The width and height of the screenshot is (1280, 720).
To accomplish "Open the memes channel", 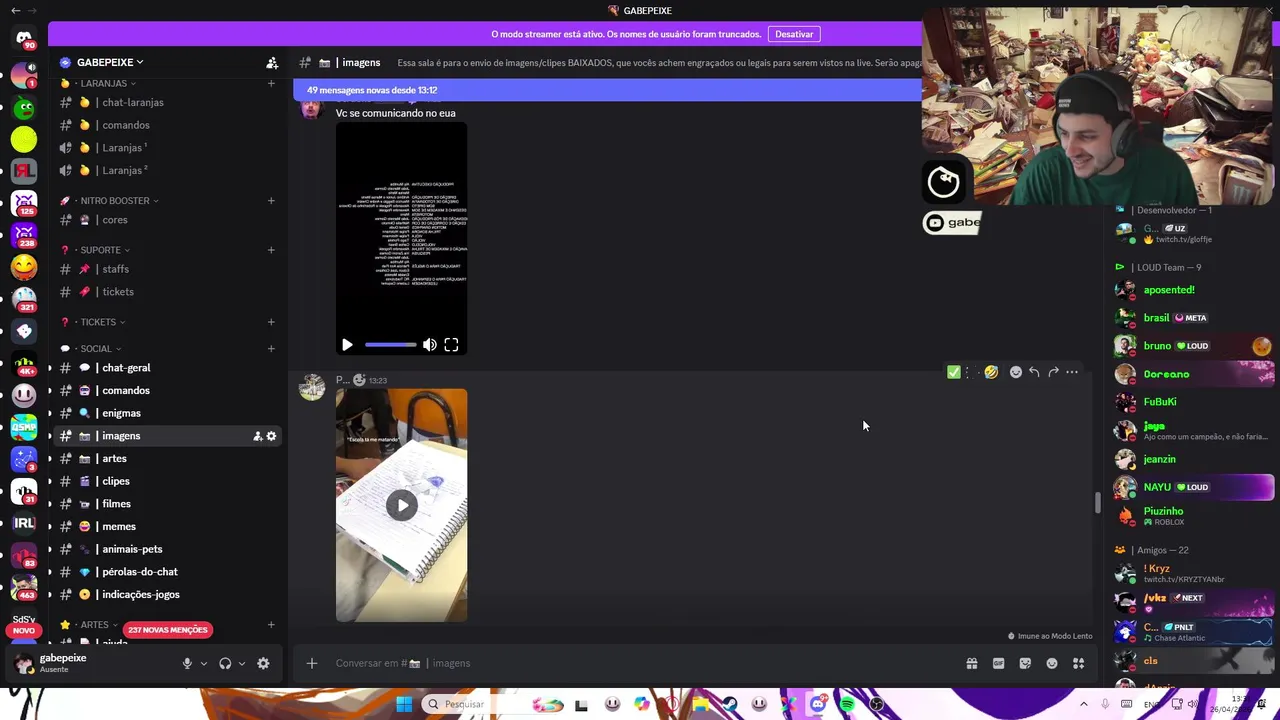I will [x=168, y=526].
